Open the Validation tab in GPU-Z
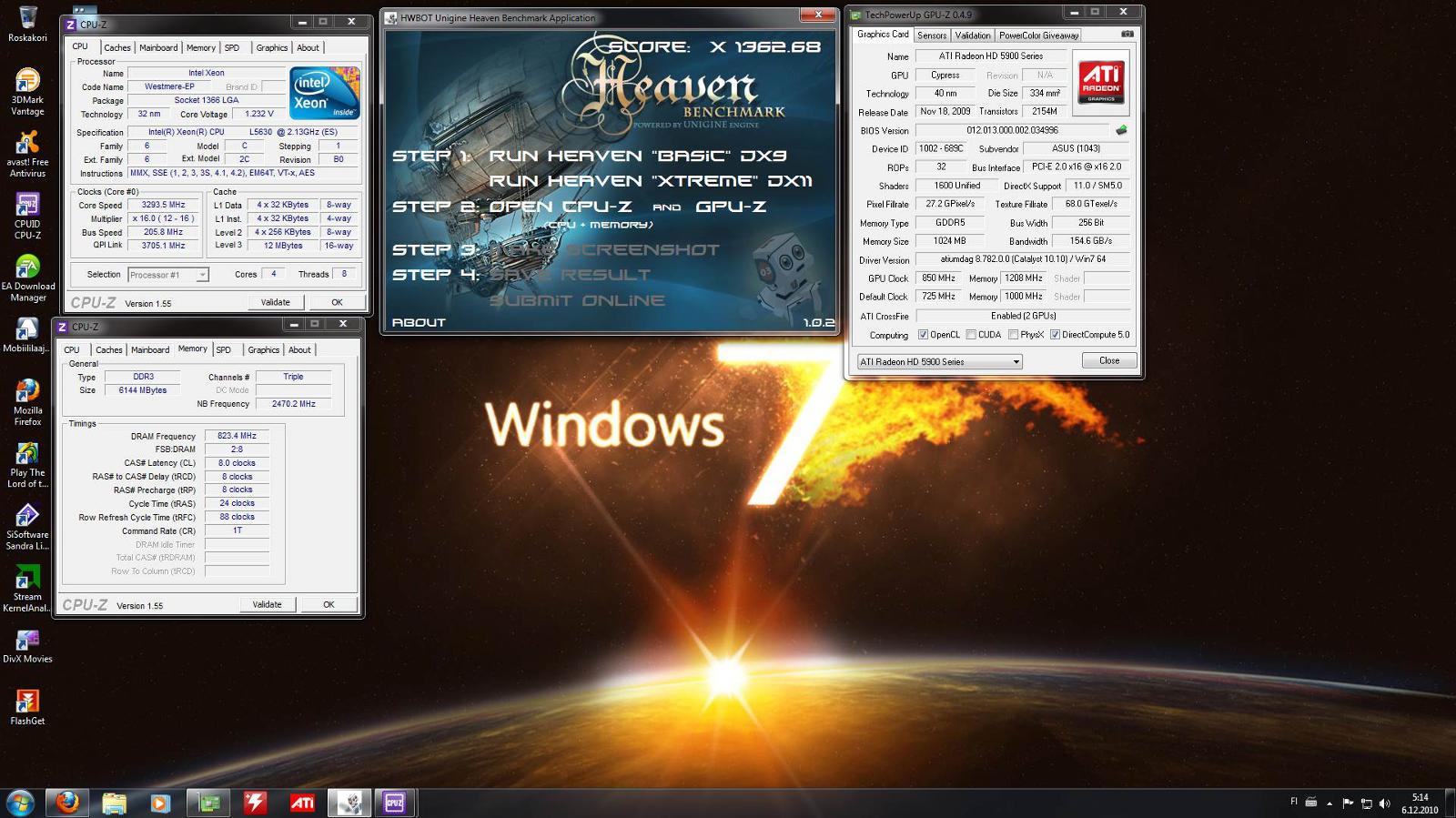The width and height of the screenshot is (1456, 818). click(973, 35)
